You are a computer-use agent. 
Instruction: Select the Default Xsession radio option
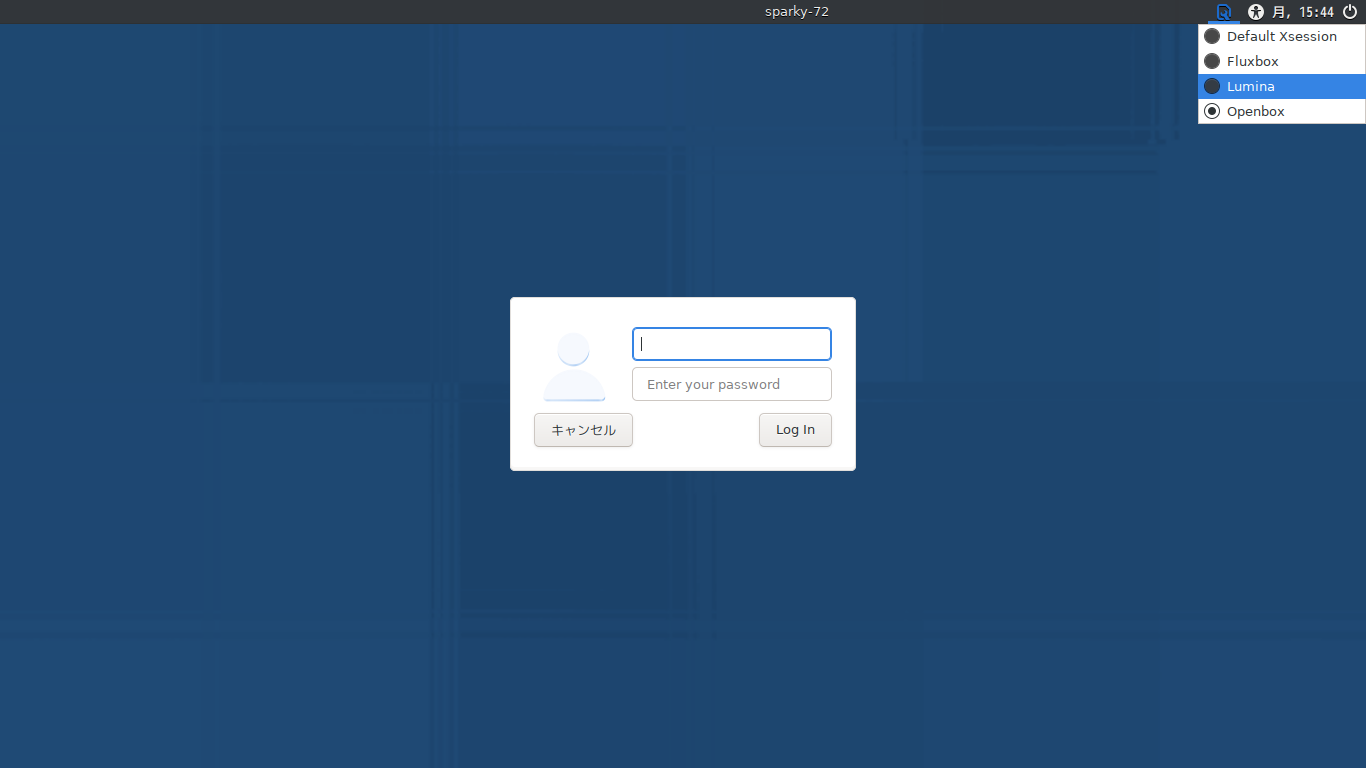1282,36
